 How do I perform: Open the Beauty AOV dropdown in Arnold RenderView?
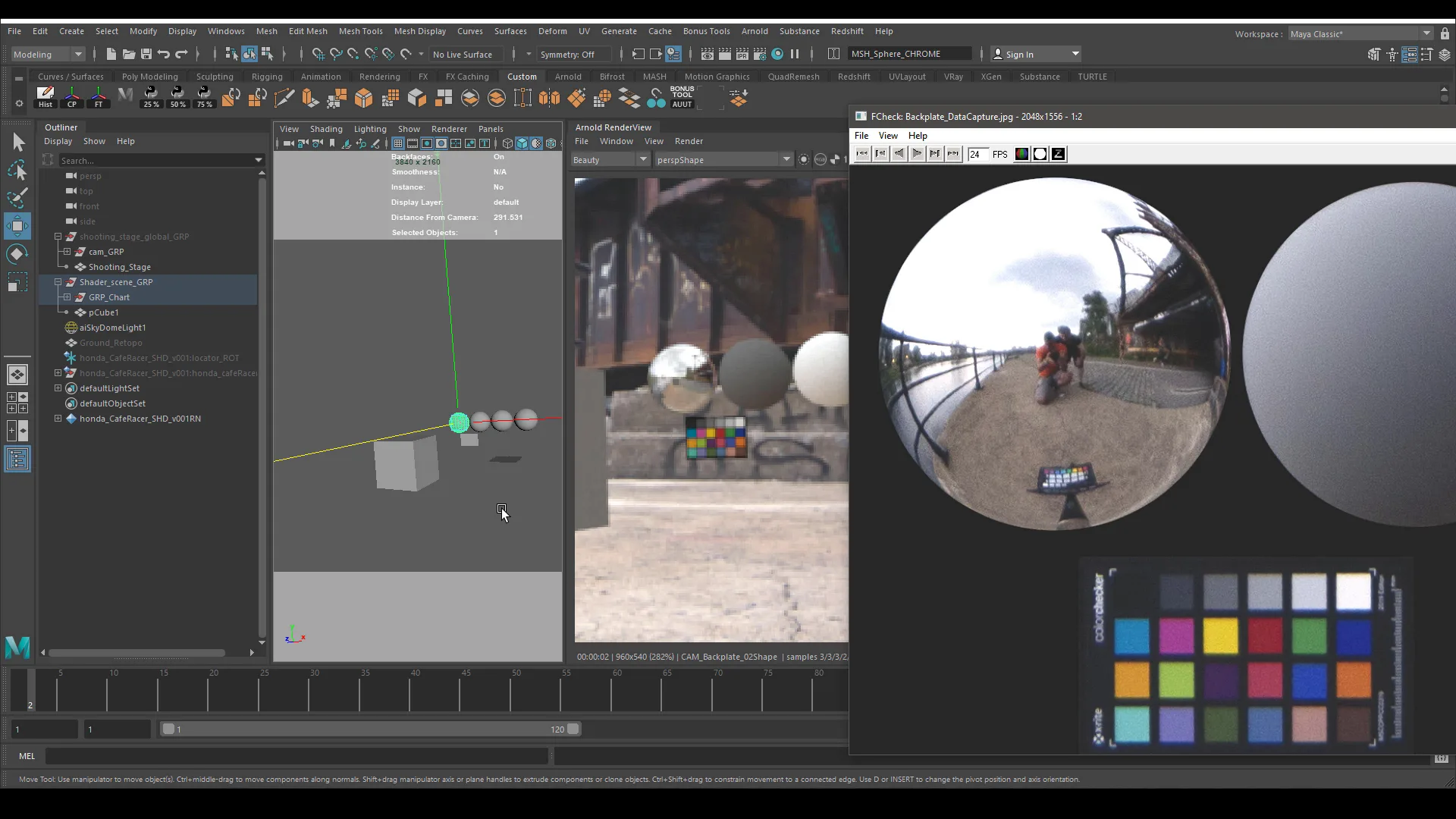coord(644,159)
